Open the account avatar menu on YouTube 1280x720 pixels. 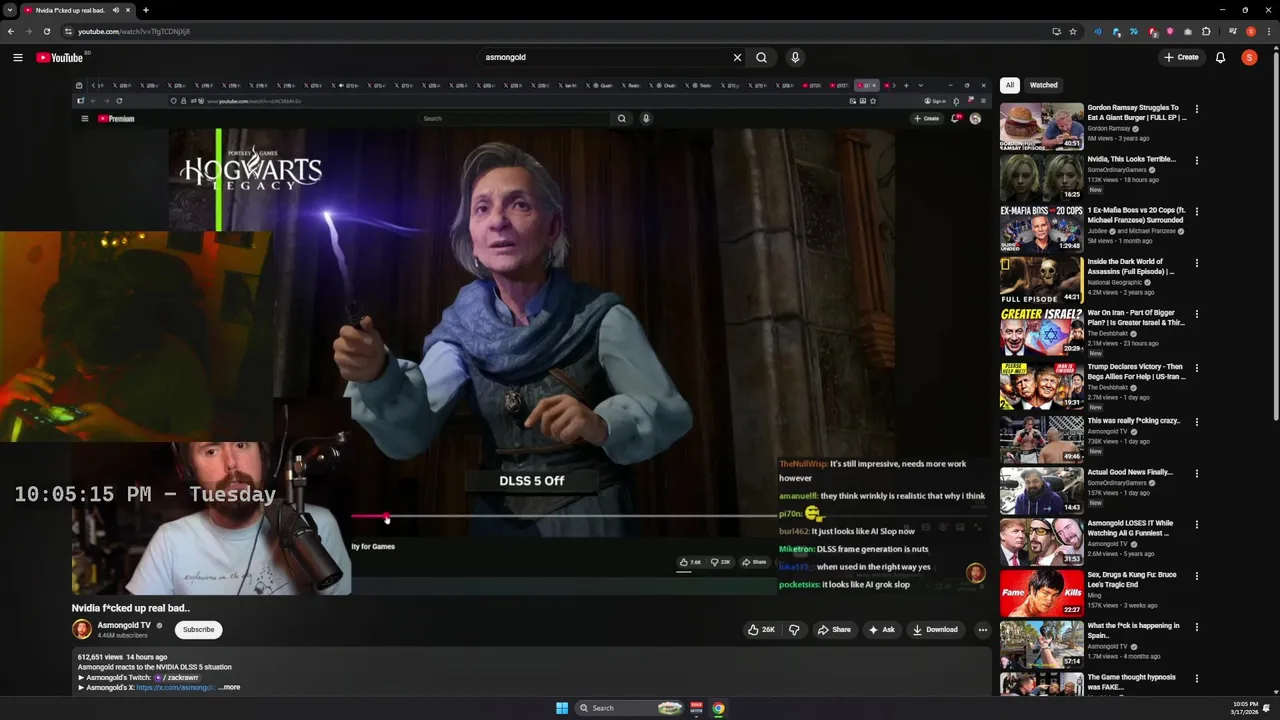1249,57
